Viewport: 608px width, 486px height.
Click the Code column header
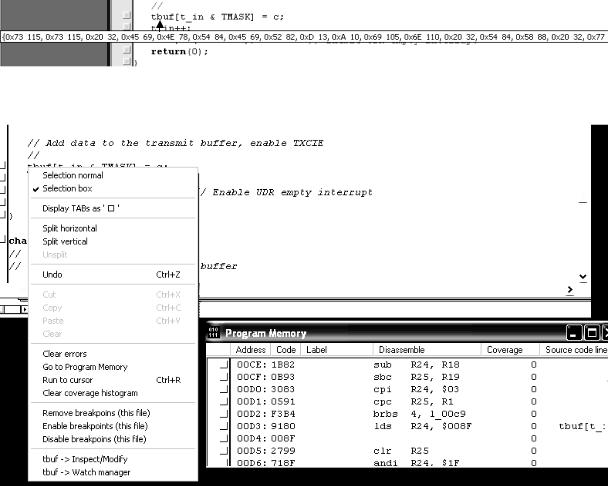[286, 350]
